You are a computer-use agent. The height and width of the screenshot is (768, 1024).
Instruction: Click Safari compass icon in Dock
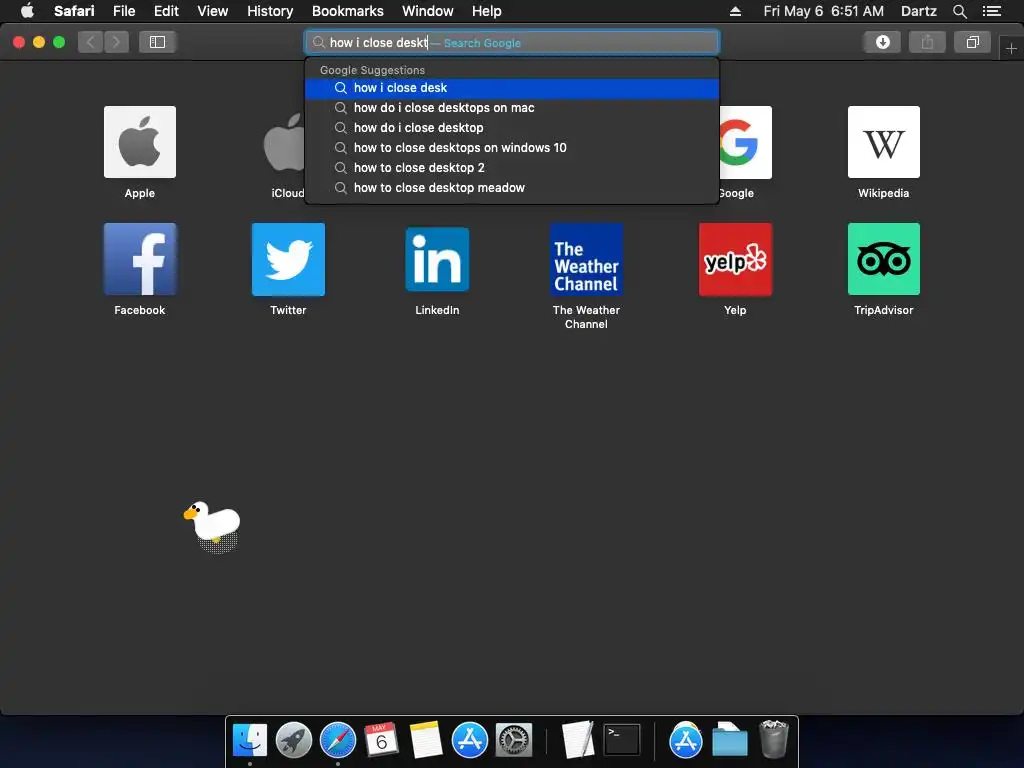pos(338,740)
